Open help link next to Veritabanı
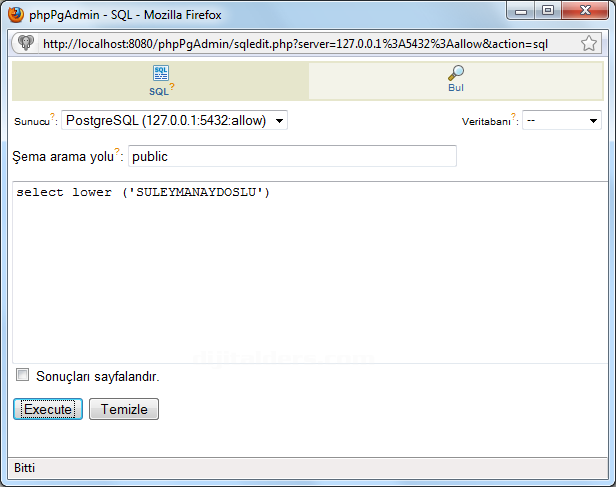Viewport: 616px width, 487px height. (x=513, y=116)
